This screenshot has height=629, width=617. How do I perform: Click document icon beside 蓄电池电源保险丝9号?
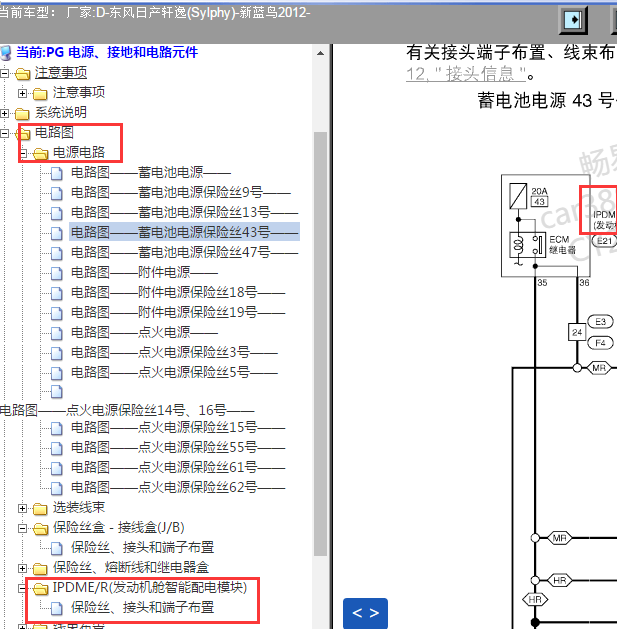(x=57, y=193)
